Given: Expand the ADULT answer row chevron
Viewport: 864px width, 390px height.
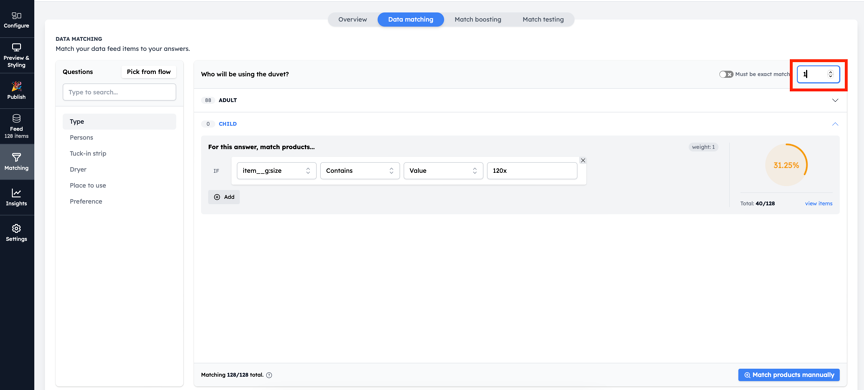Looking at the screenshot, I should [835, 100].
